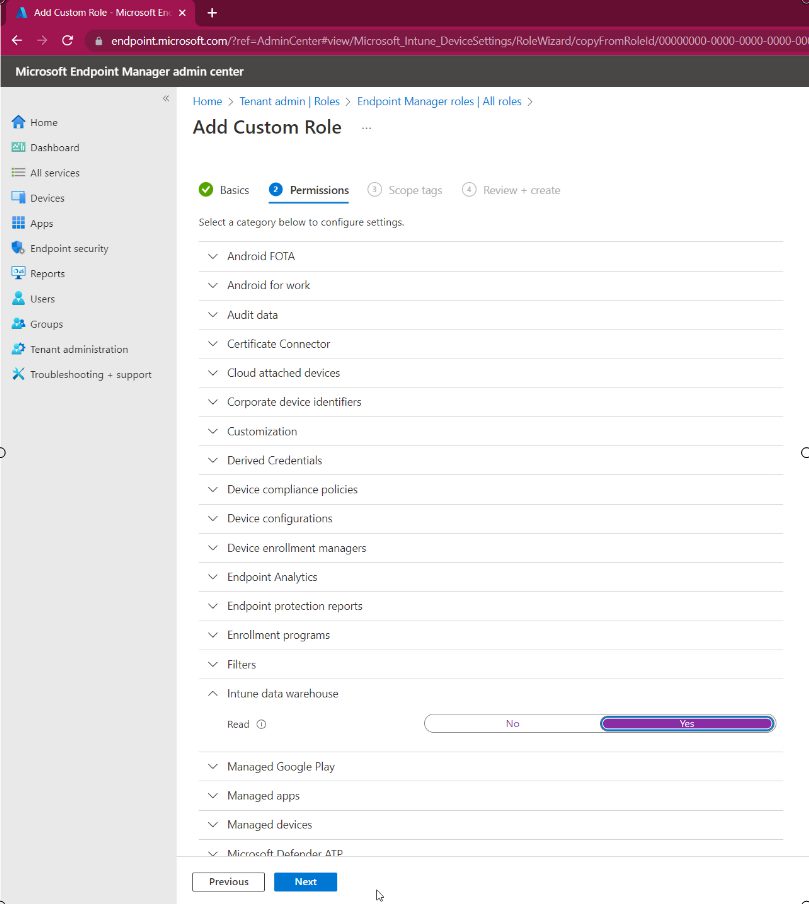Click the green Basics completed checkmark

click(x=206, y=189)
